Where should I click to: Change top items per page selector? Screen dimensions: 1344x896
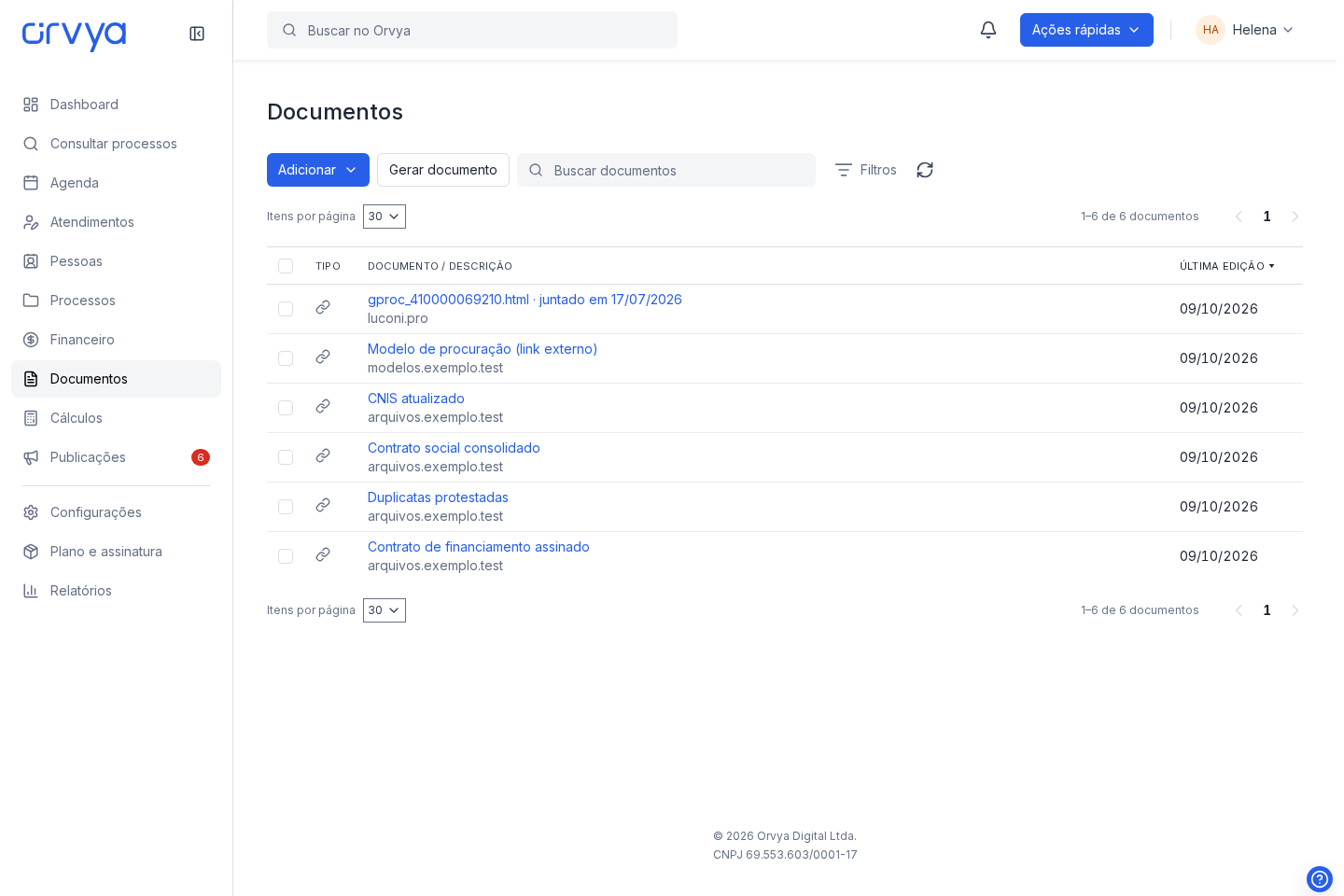tap(385, 217)
